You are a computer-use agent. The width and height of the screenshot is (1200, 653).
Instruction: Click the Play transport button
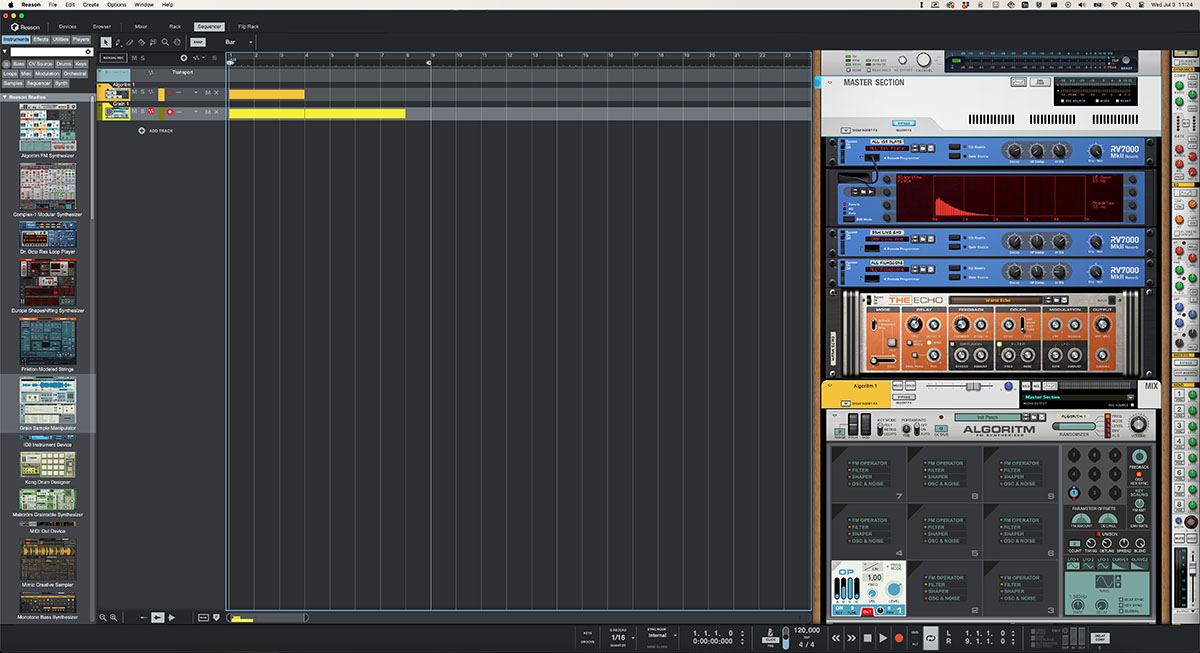(883, 637)
